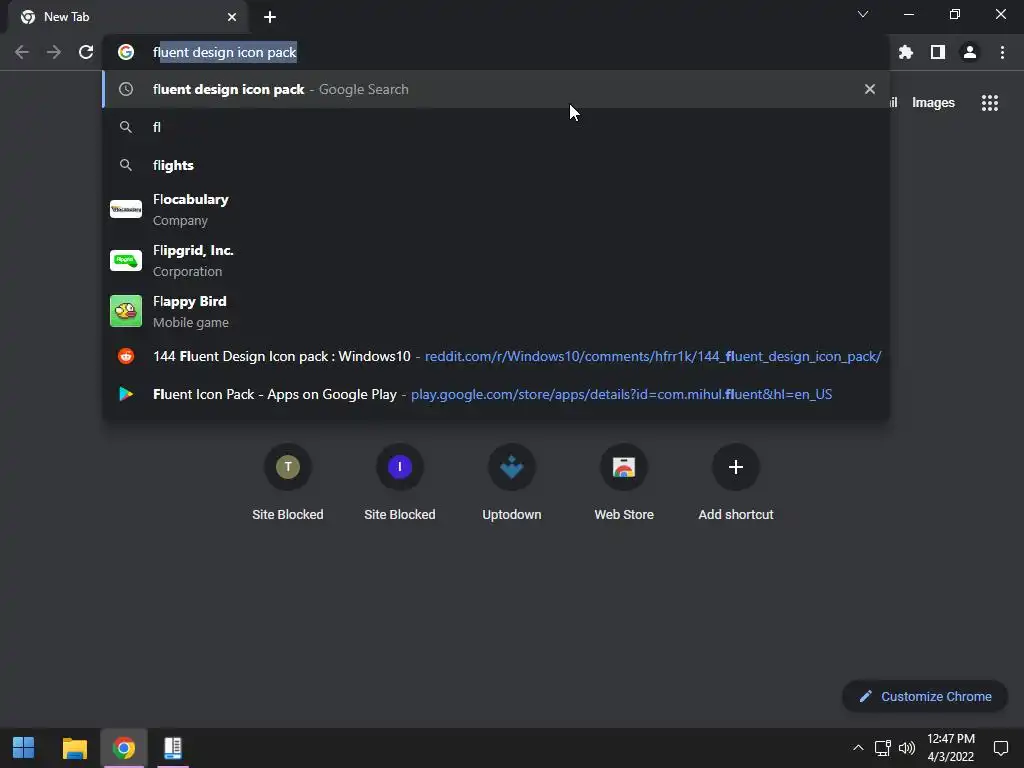Open the Fluent Icon Pack Google Play result
The height and width of the screenshot is (768, 1024).
coord(496,394)
